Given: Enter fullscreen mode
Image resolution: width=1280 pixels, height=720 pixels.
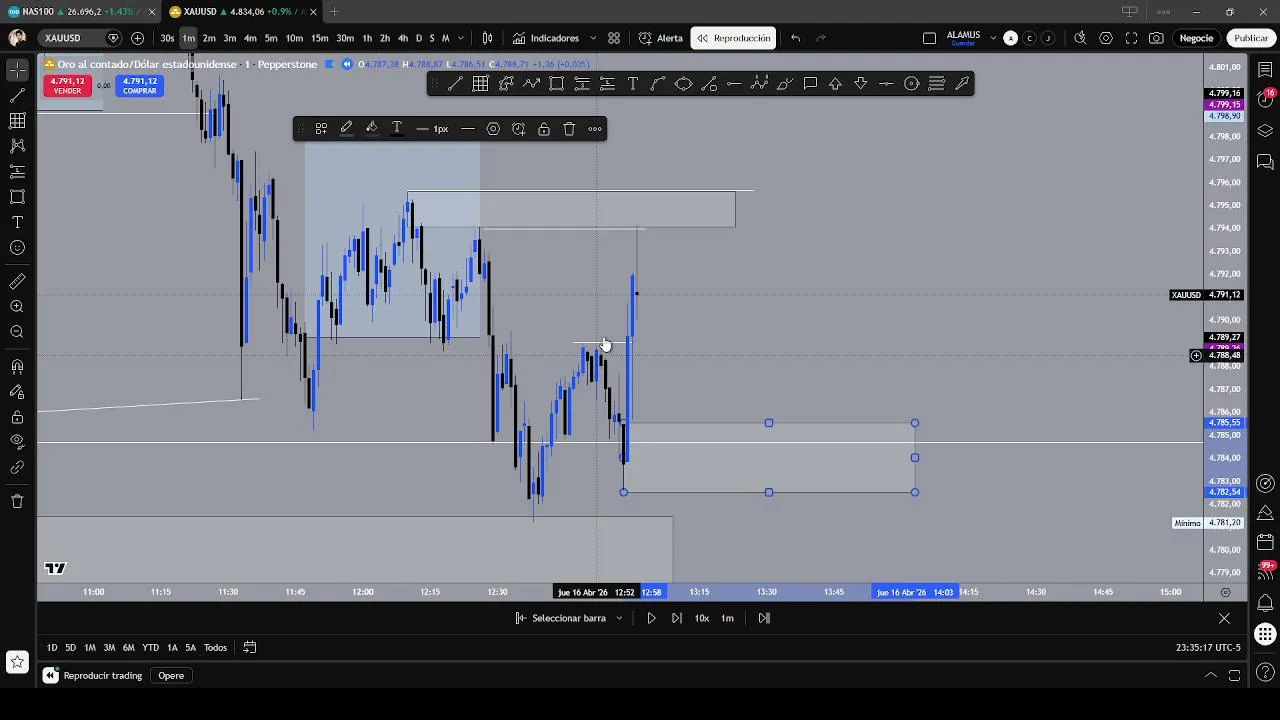Looking at the screenshot, I should 1131,38.
